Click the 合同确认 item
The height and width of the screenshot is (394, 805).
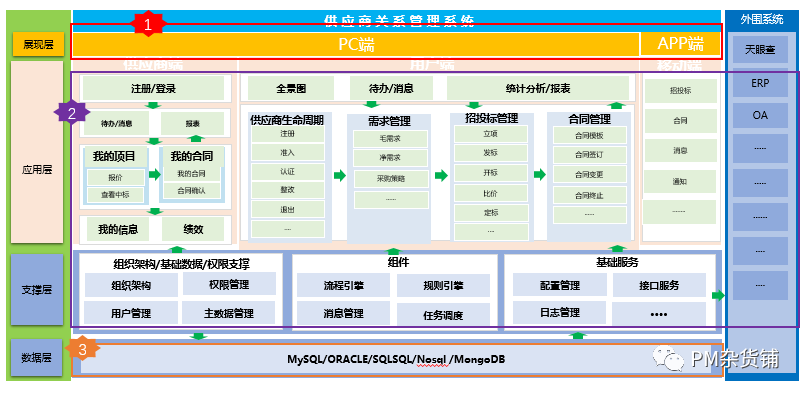click(x=191, y=191)
